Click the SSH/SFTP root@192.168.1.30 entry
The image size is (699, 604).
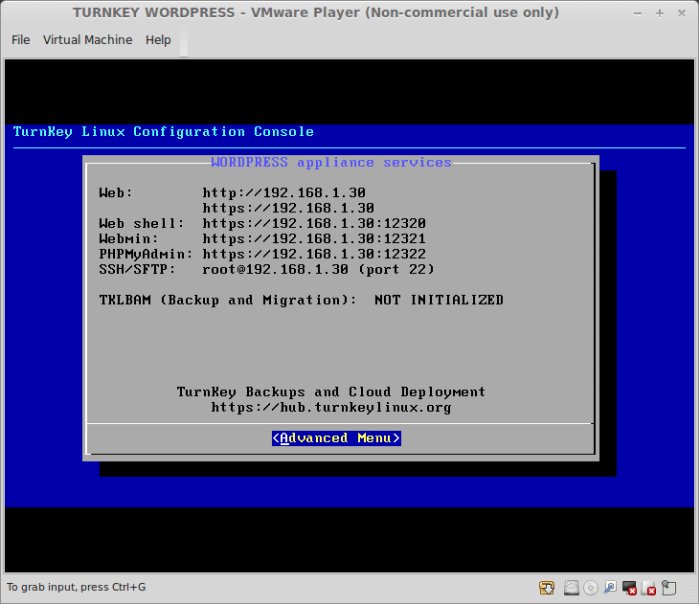click(318, 269)
